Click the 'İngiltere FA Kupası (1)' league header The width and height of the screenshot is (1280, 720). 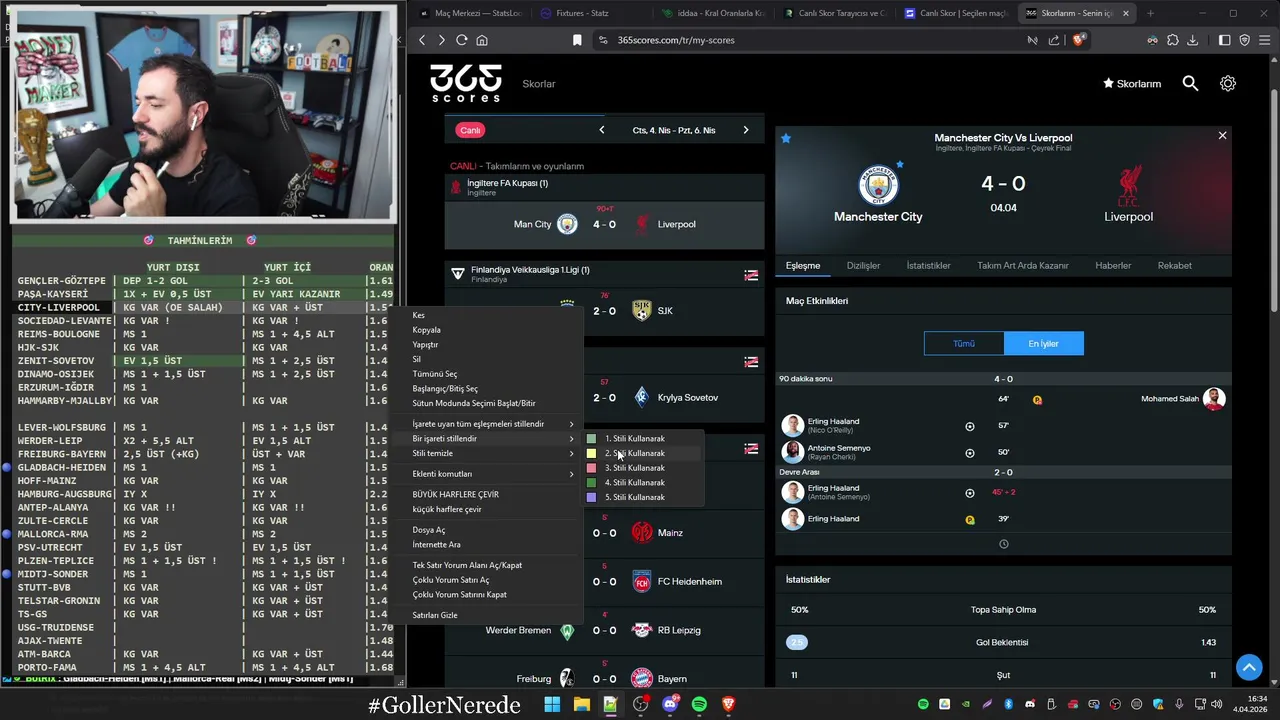tap(604, 187)
